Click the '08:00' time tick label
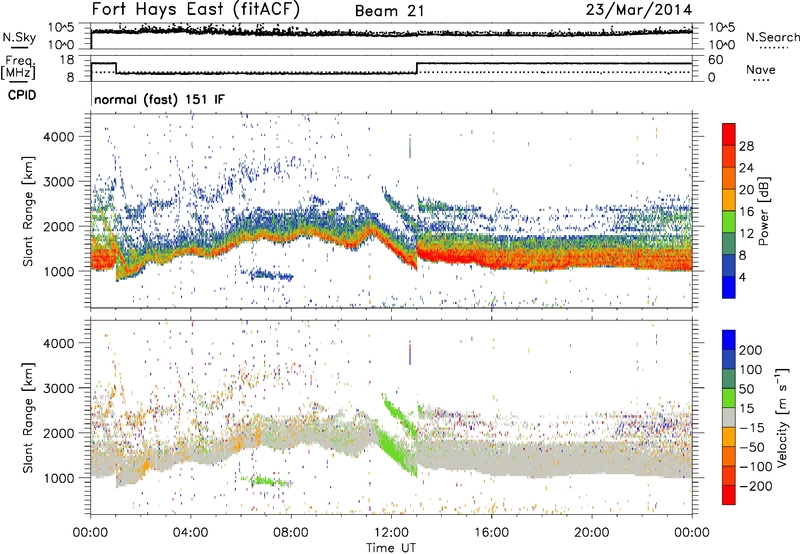 click(x=291, y=533)
